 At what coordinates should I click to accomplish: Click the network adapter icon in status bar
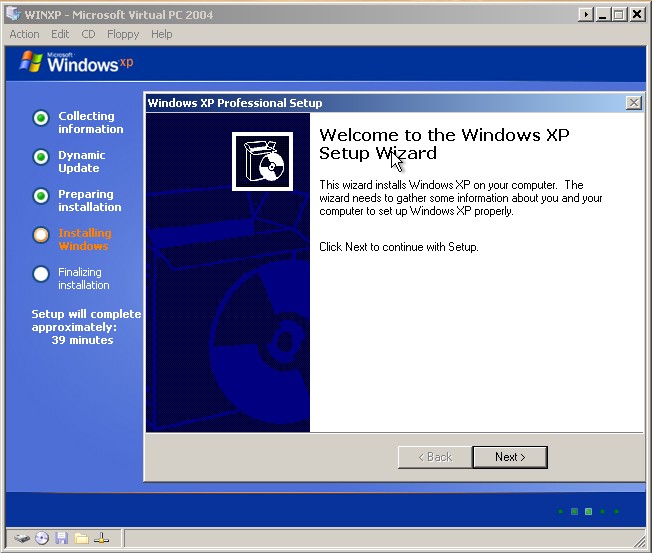pyautogui.click(x=101, y=538)
